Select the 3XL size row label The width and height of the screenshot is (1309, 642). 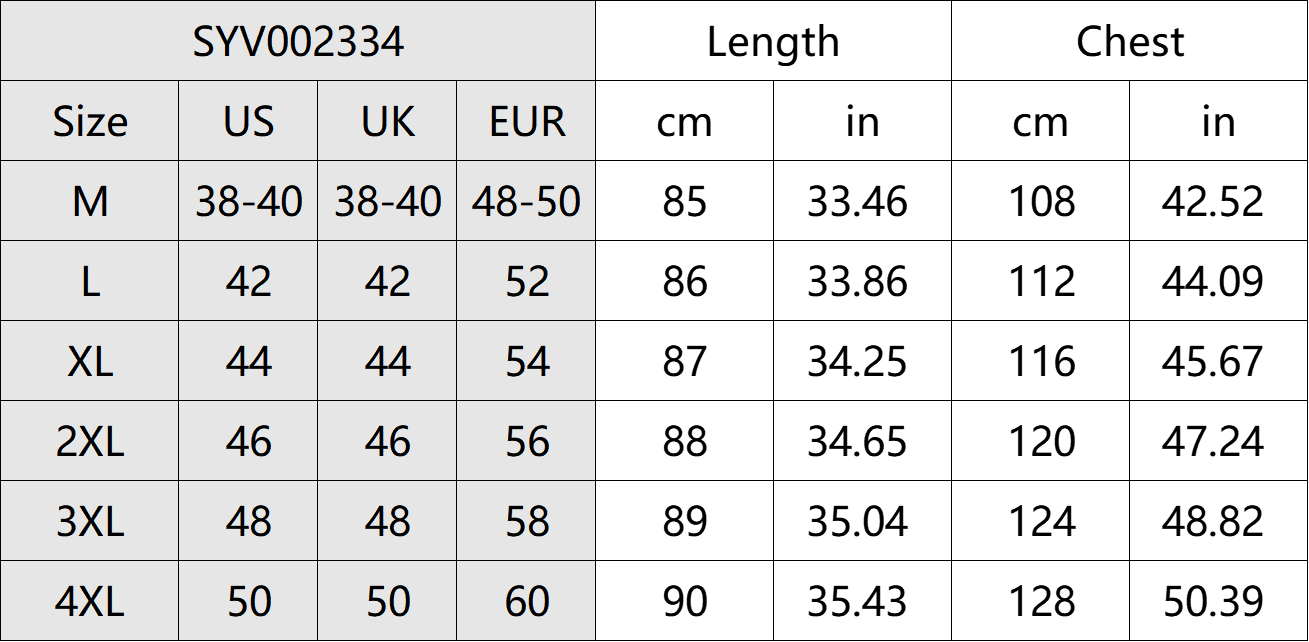(90, 522)
